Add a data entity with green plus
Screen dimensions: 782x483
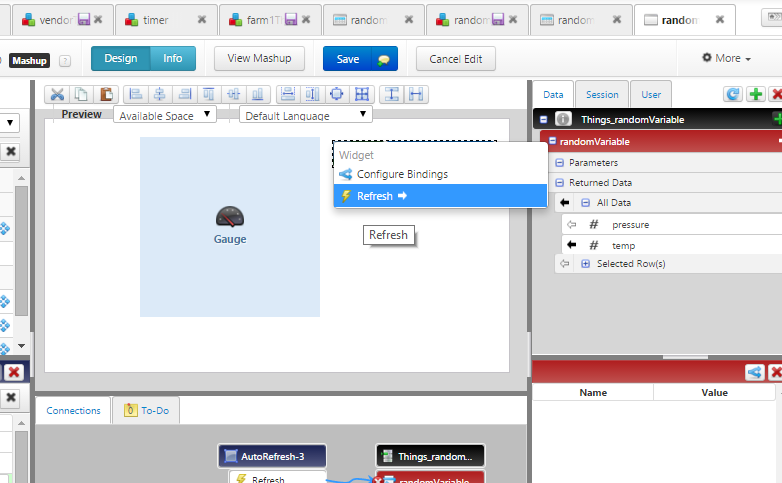click(756, 94)
